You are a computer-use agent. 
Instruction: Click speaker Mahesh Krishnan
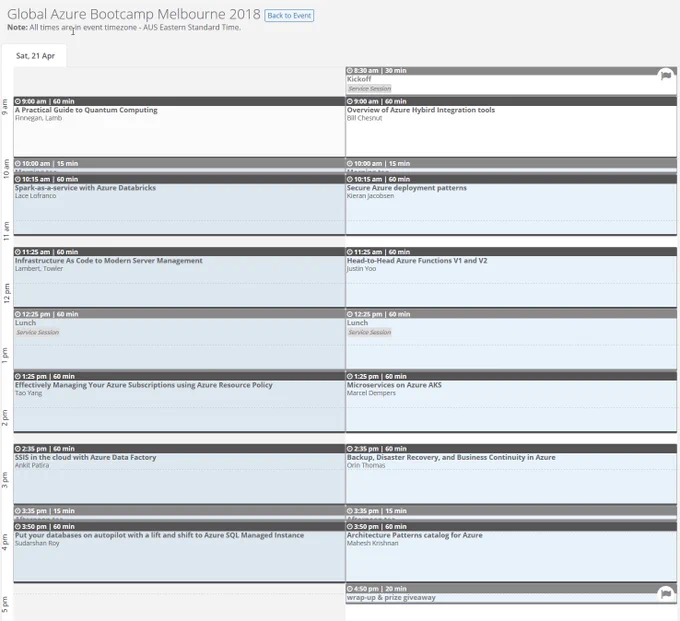pos(373,543)
